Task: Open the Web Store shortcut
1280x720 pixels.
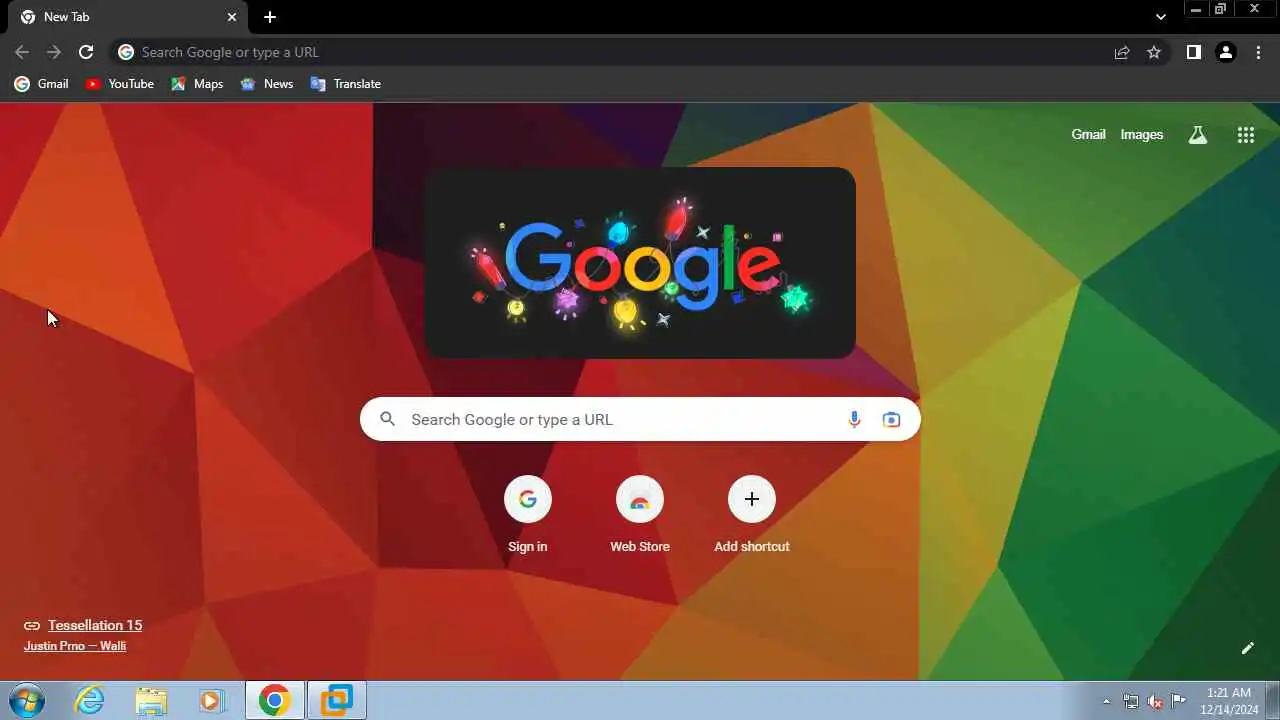Action: [x=640, y=515]
